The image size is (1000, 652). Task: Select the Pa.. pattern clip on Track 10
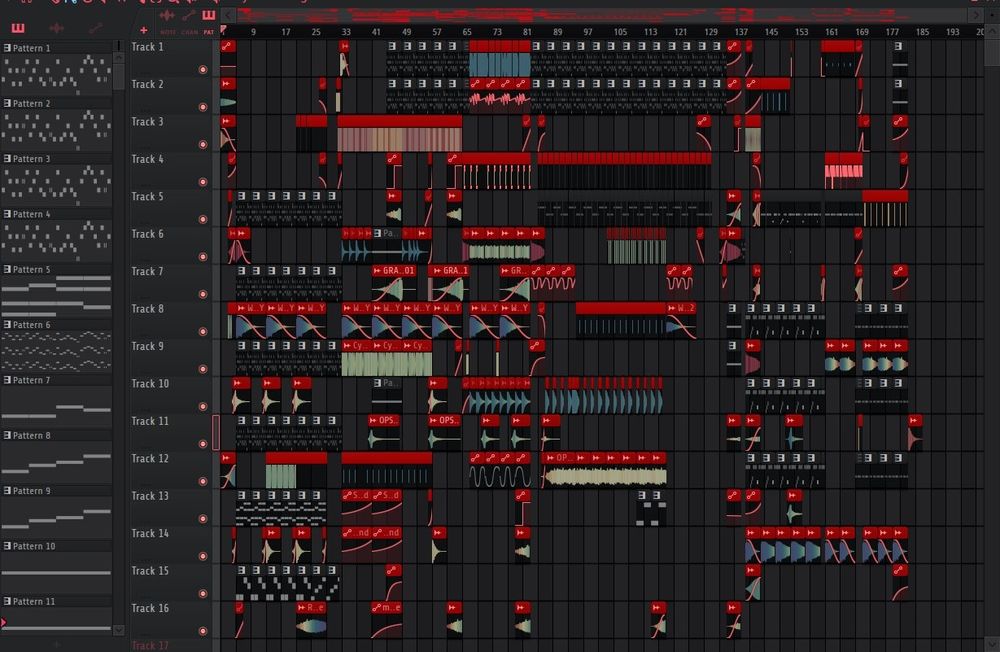tap(387, 396)
